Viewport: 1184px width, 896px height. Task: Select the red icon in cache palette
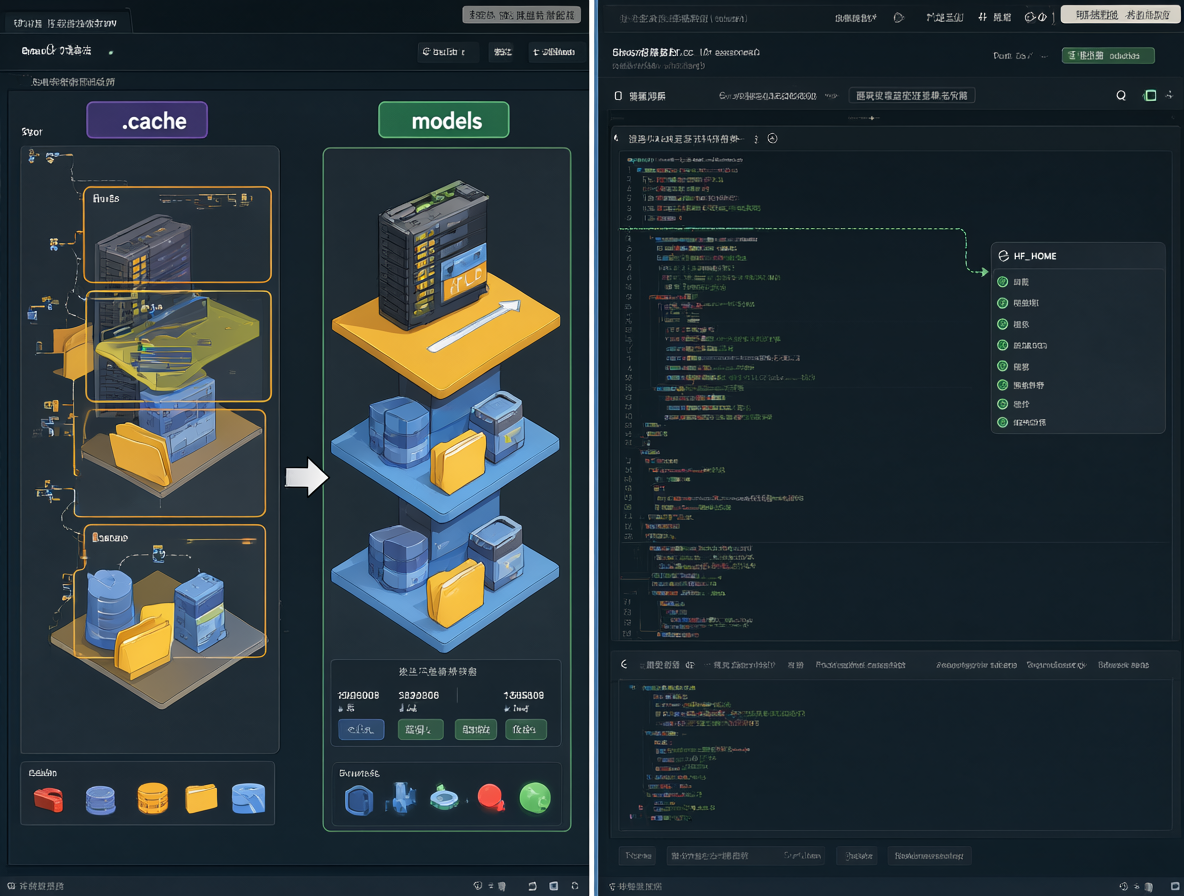(x=48, y=799)
